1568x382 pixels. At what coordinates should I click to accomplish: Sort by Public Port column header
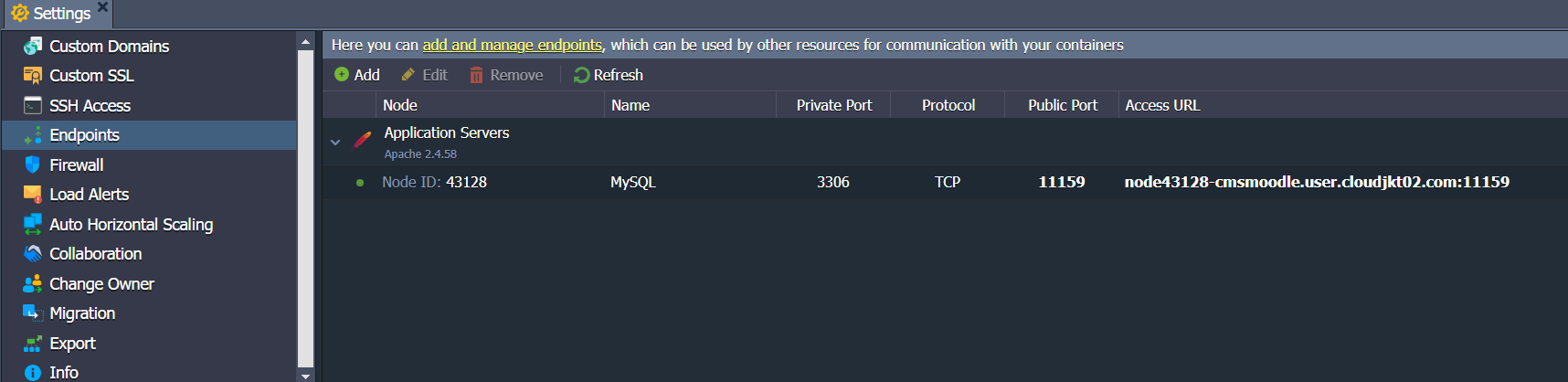click(1062, 105)
